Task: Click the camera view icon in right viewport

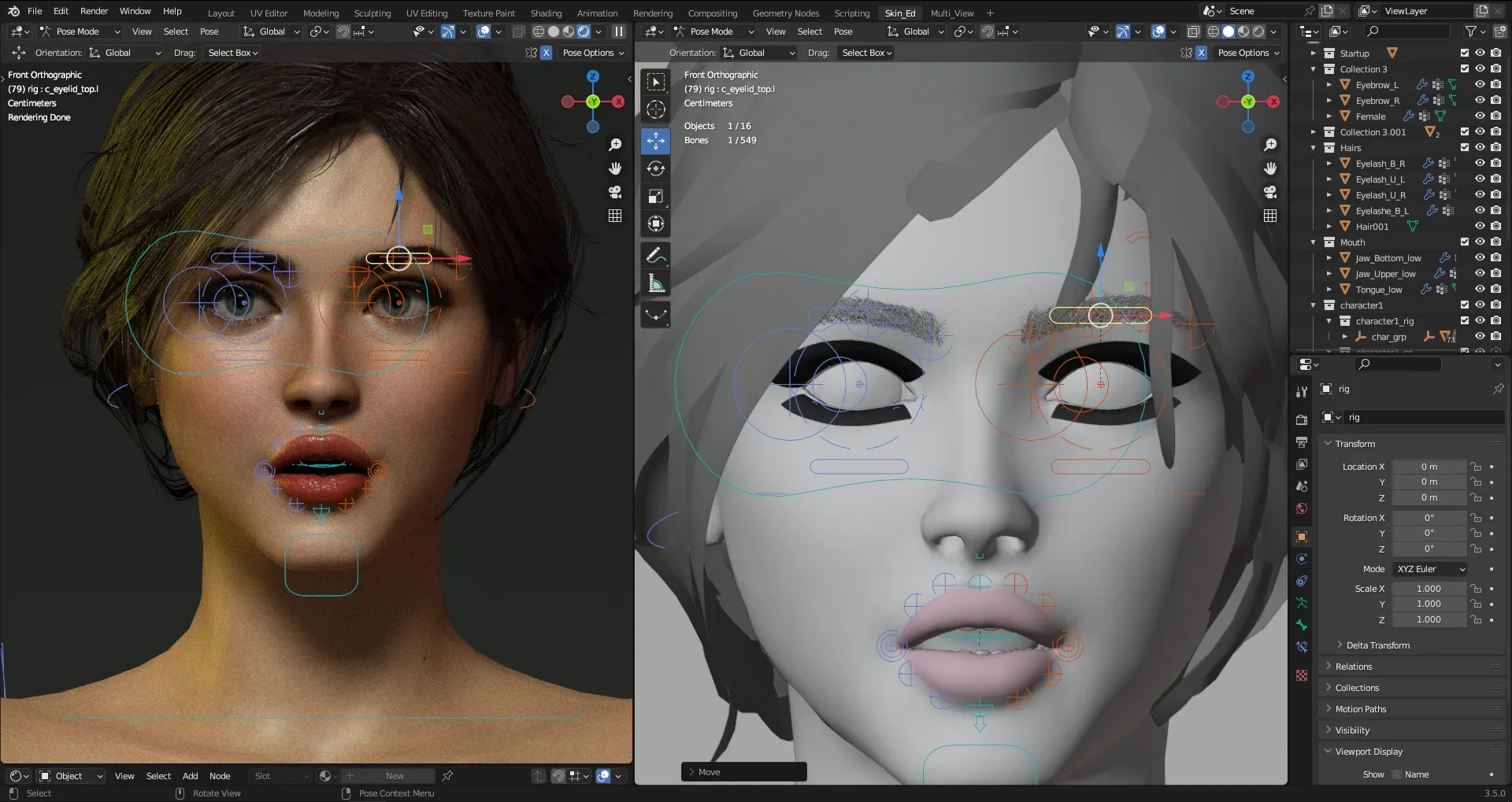Action: pos(1269,192)
